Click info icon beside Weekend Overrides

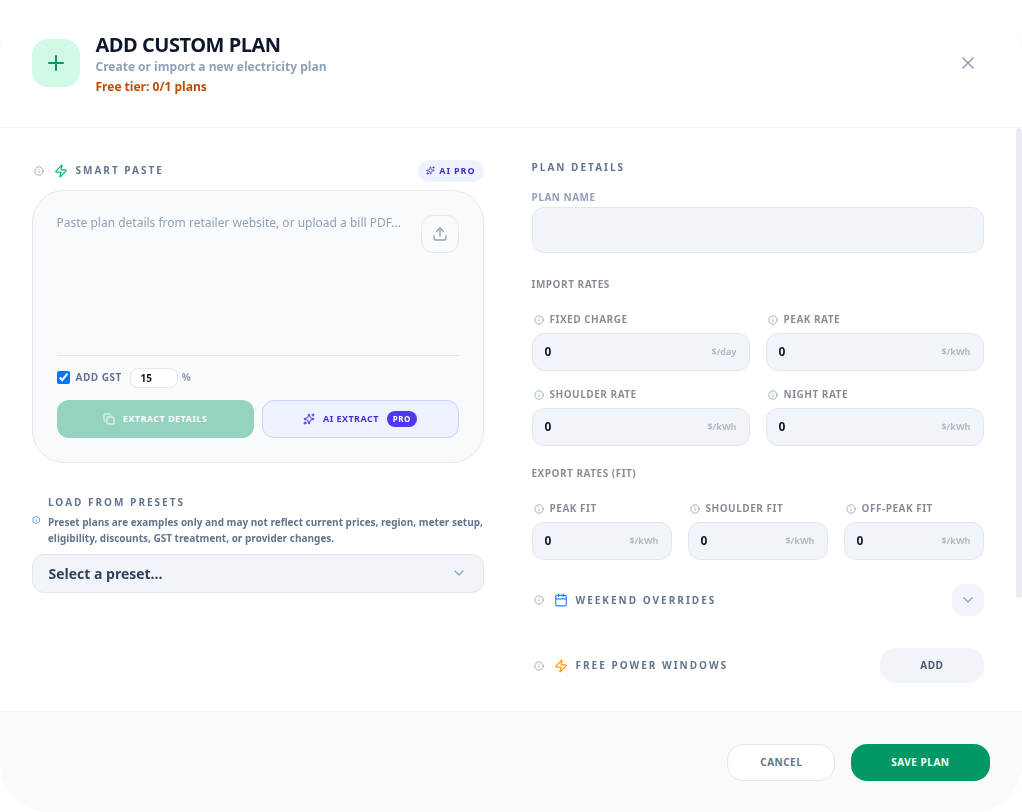539,600
